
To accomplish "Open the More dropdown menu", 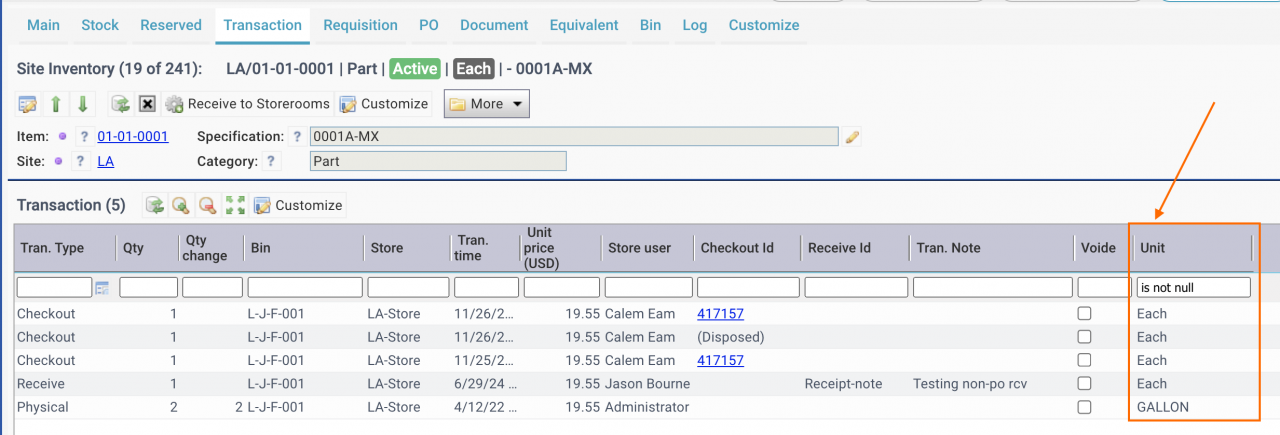I will point(487,104).
